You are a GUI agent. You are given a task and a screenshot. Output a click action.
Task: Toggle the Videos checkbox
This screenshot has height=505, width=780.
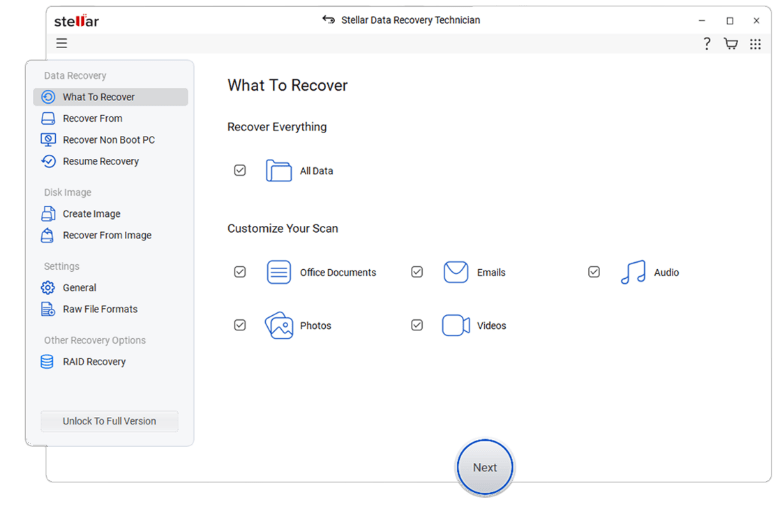point(417,325)
